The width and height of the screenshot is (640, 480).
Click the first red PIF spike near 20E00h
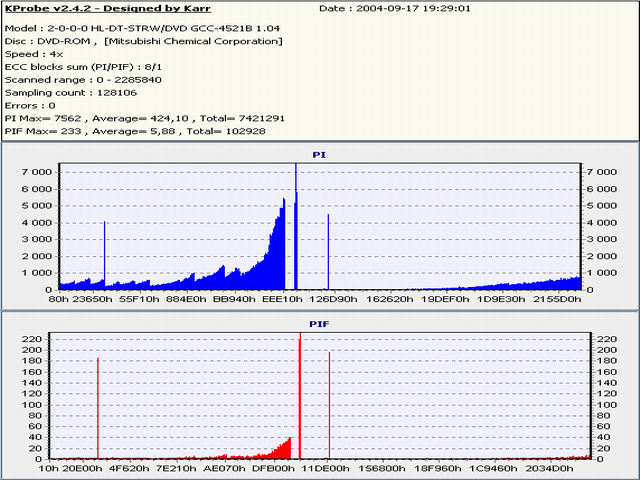[98, 409]
